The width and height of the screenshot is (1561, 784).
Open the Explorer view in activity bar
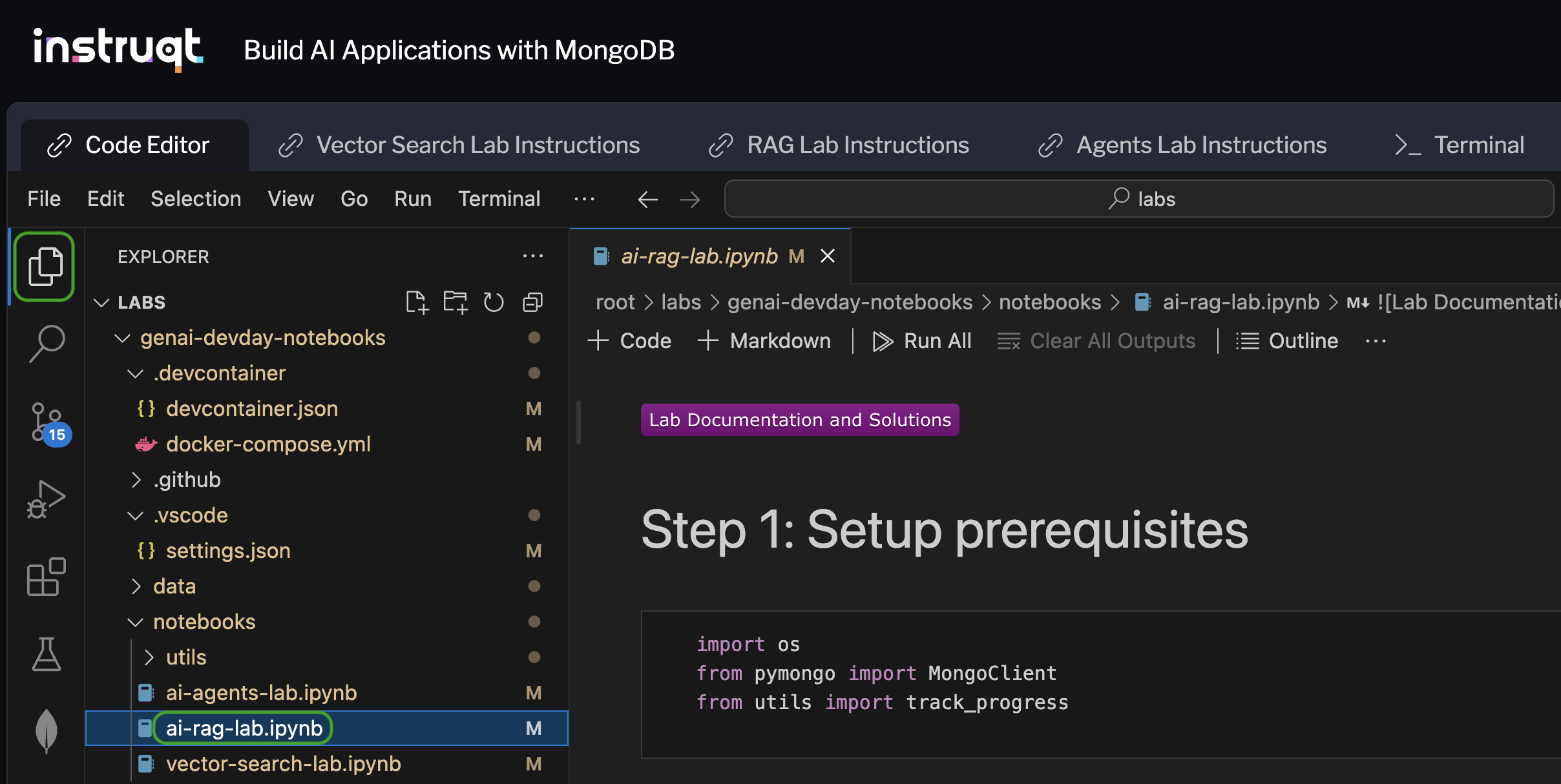click(45, 266)
